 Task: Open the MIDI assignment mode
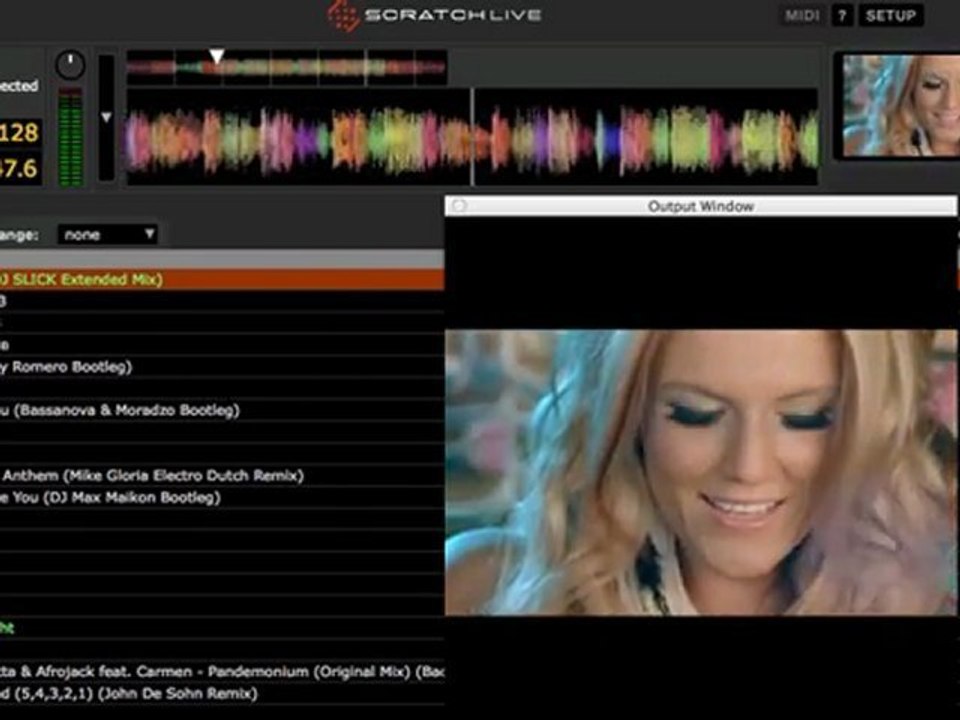[x=801, y=15]
